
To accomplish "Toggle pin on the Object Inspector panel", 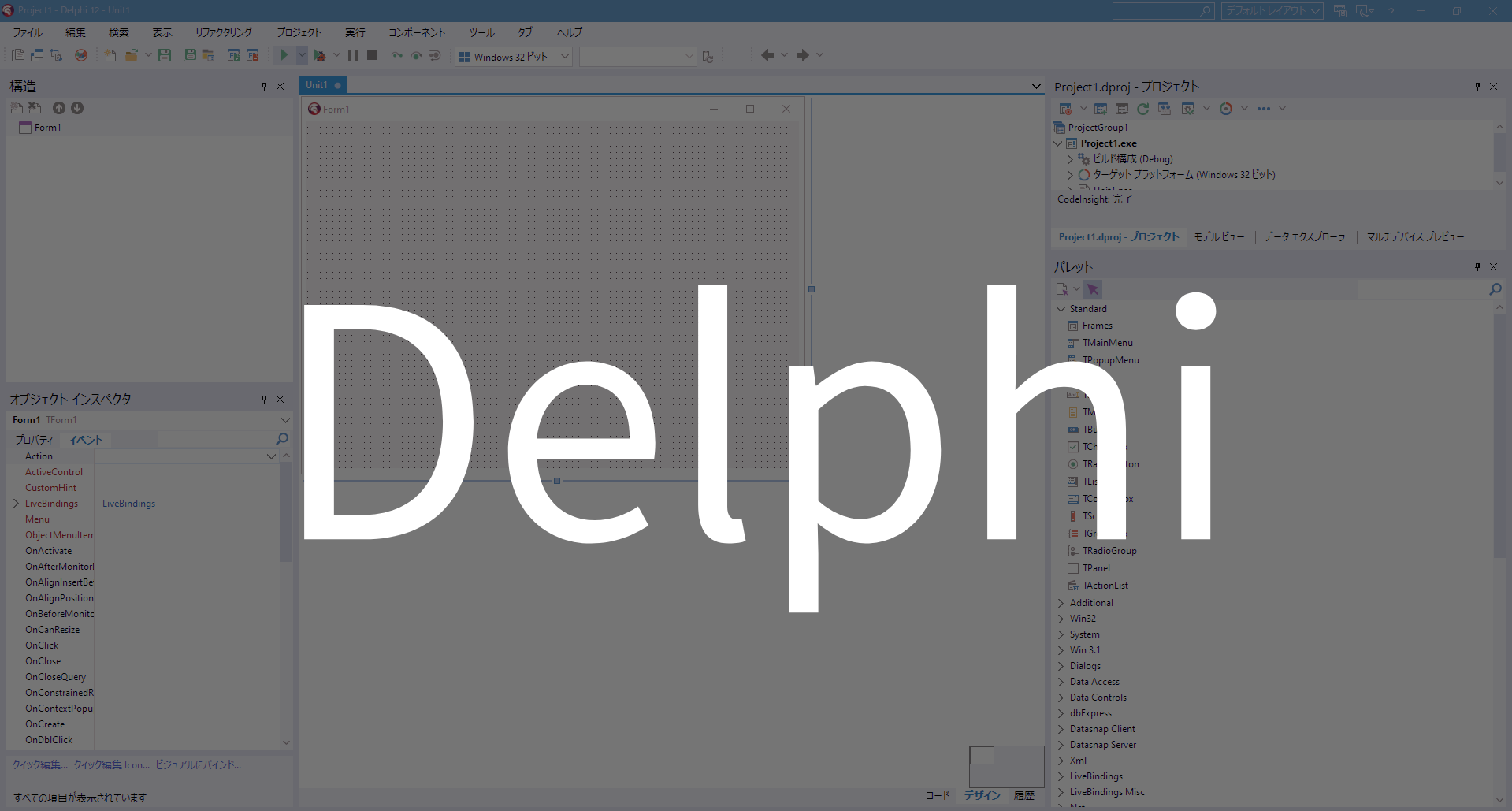I will (x=264, y=400).
